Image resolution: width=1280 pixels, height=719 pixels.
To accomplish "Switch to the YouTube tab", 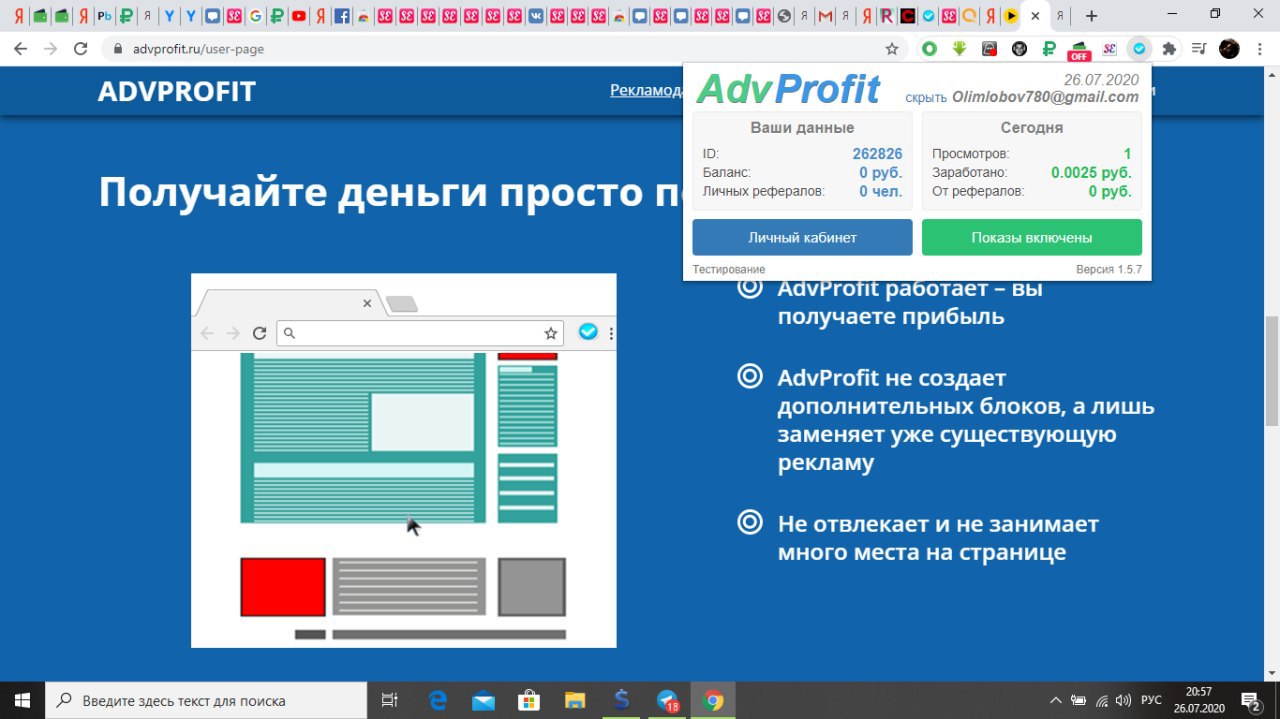I will [x=298, y=16].
